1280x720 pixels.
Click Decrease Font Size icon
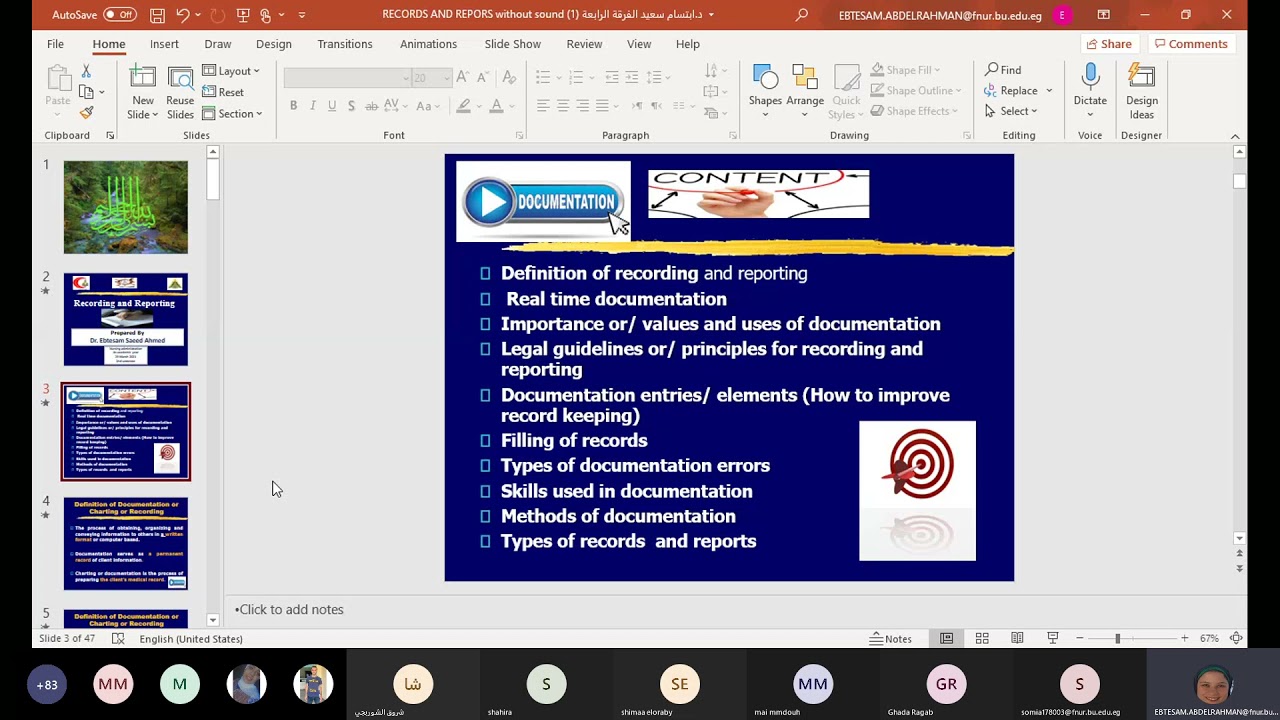tap(483, 77)
